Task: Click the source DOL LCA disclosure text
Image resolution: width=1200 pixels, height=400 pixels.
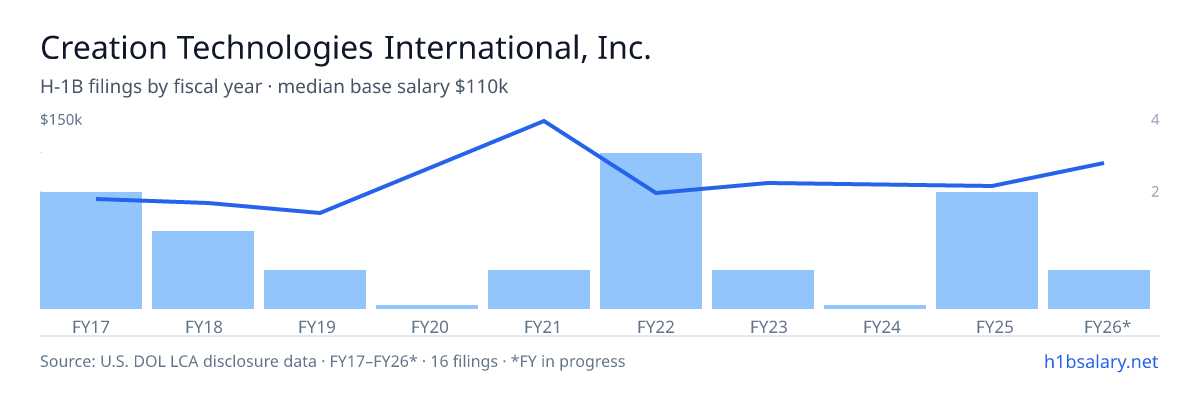Action: [332, 361]
